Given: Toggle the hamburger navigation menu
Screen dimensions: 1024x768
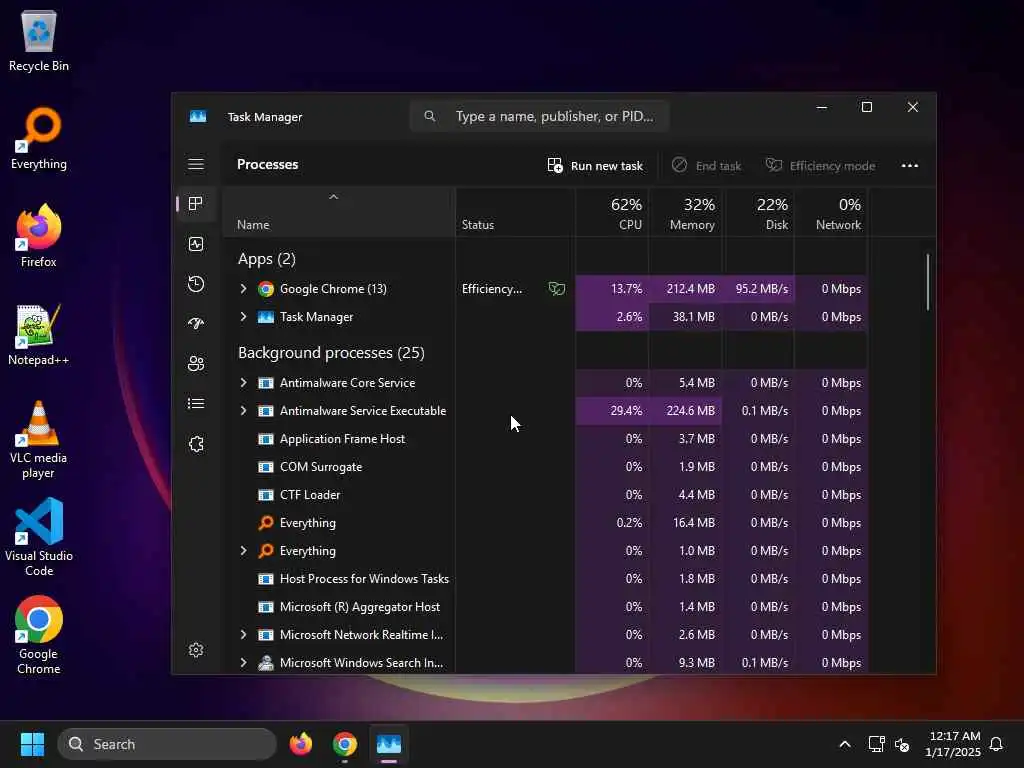Looking at the screenshot, I should click(x=195, y=165).
